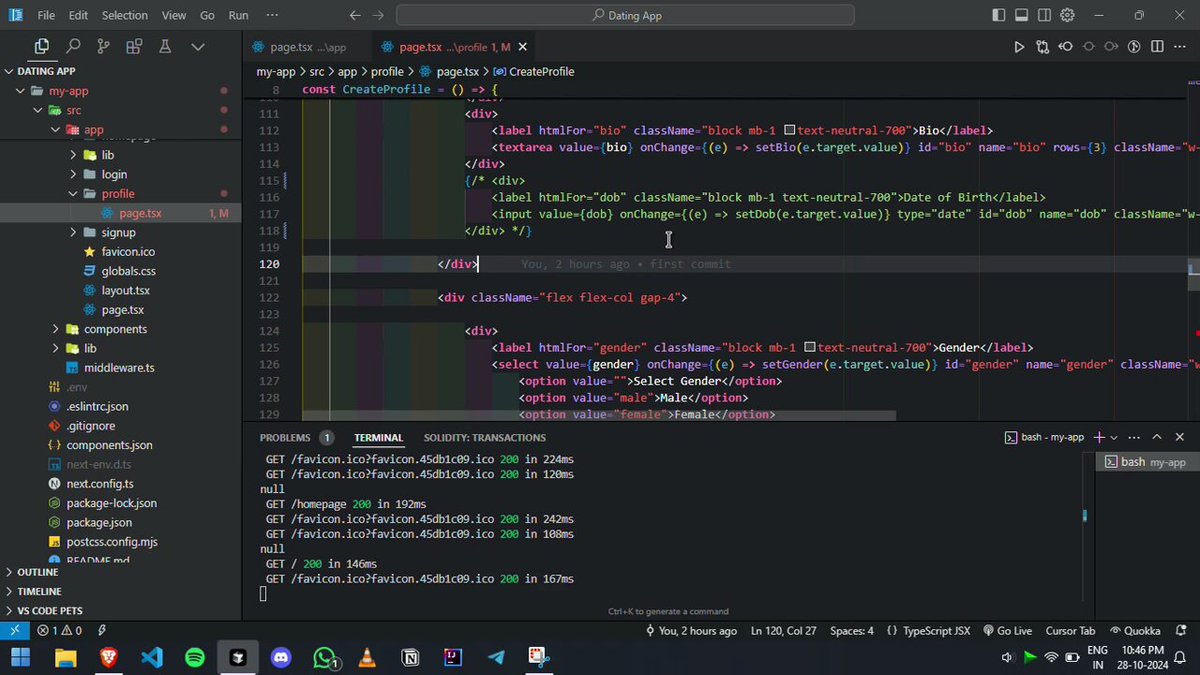This screenshot has height=675, width=1200.
Task: Open the terminal launch profile dropdown arrow
Action: [x=1115, y=437]
